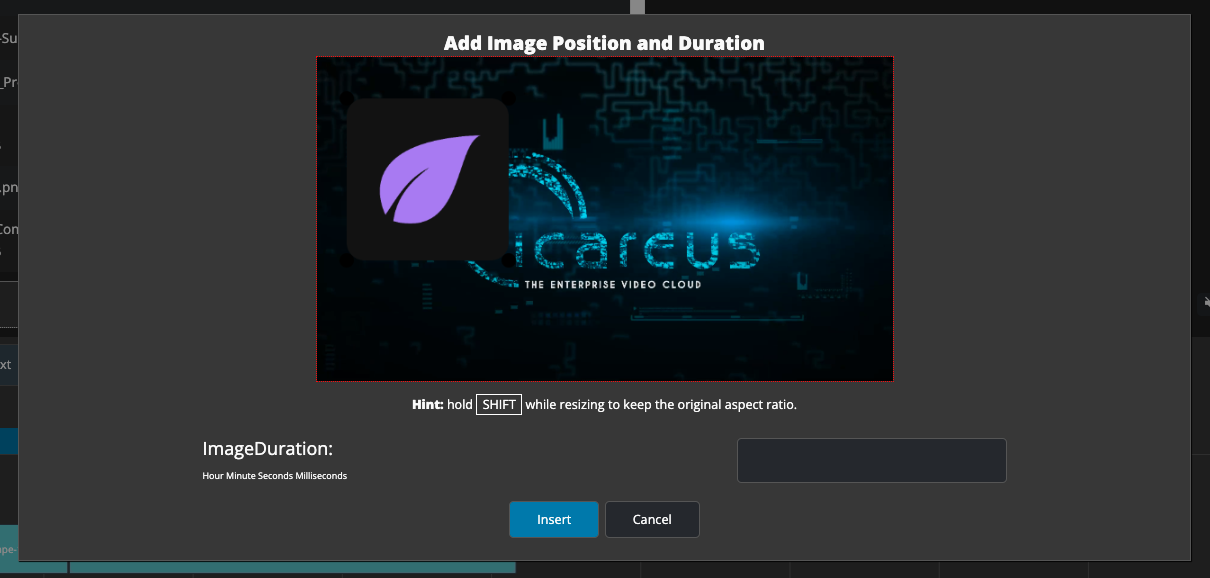The image size is (1210, 578).
Task: Click the bottom-right resize handle of leaf image
Action: point(508,260)
